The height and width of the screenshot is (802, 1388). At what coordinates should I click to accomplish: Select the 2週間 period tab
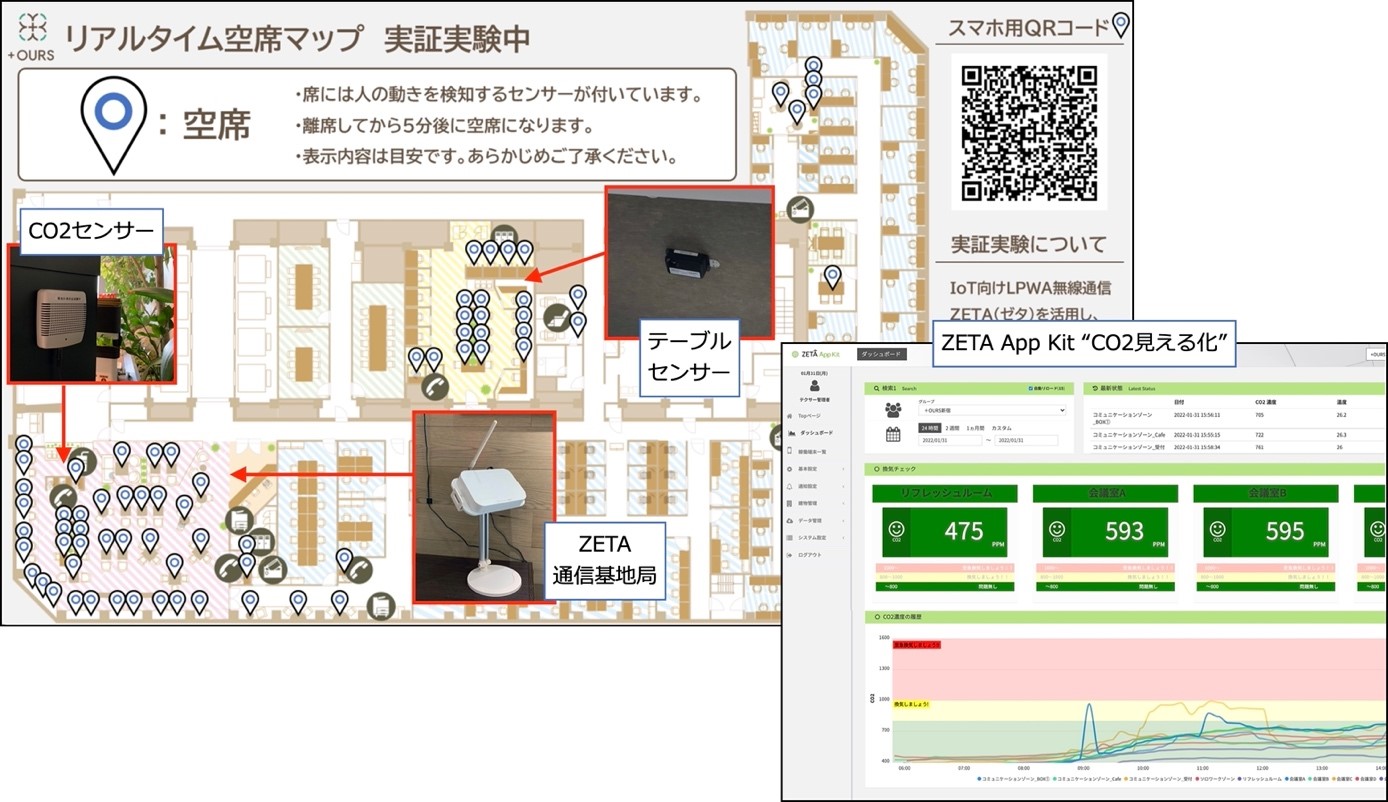(x=952, y=428)
